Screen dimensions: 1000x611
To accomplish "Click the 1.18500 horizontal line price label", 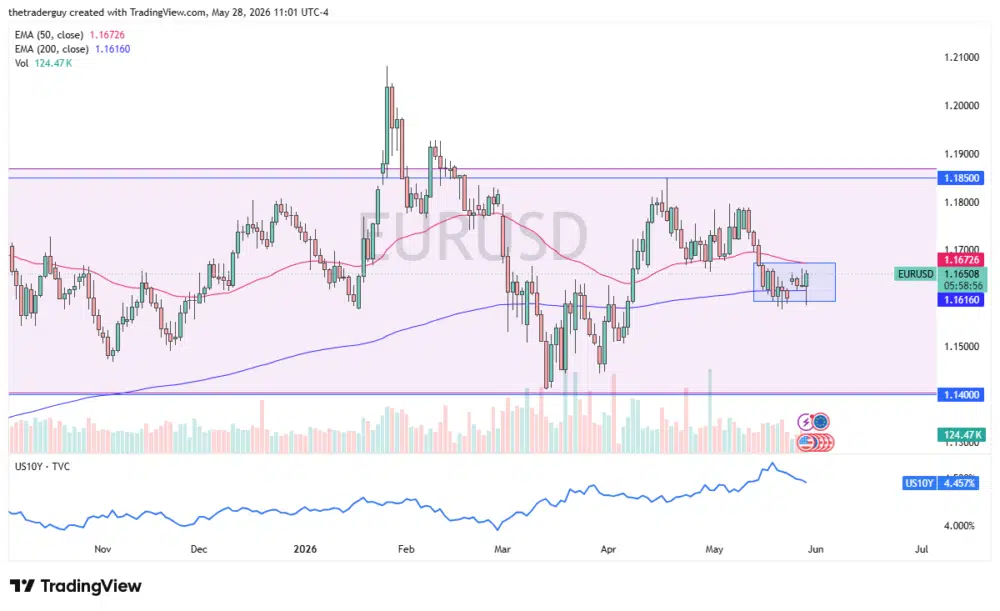I will point(961,178).
